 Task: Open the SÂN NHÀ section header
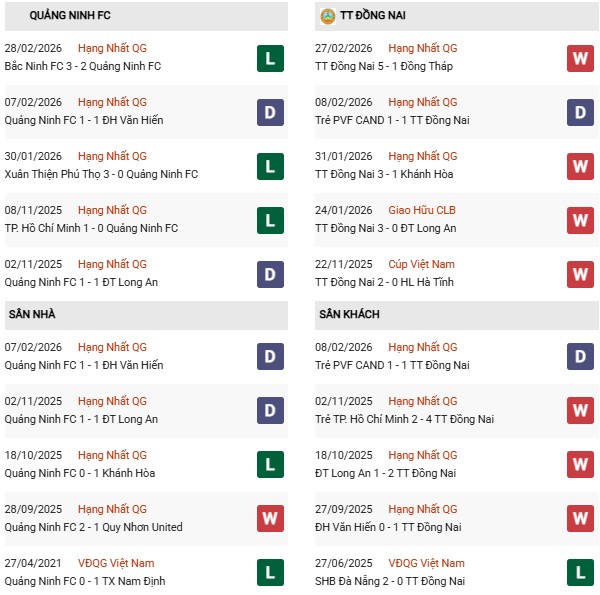click(x=32, y=314)
